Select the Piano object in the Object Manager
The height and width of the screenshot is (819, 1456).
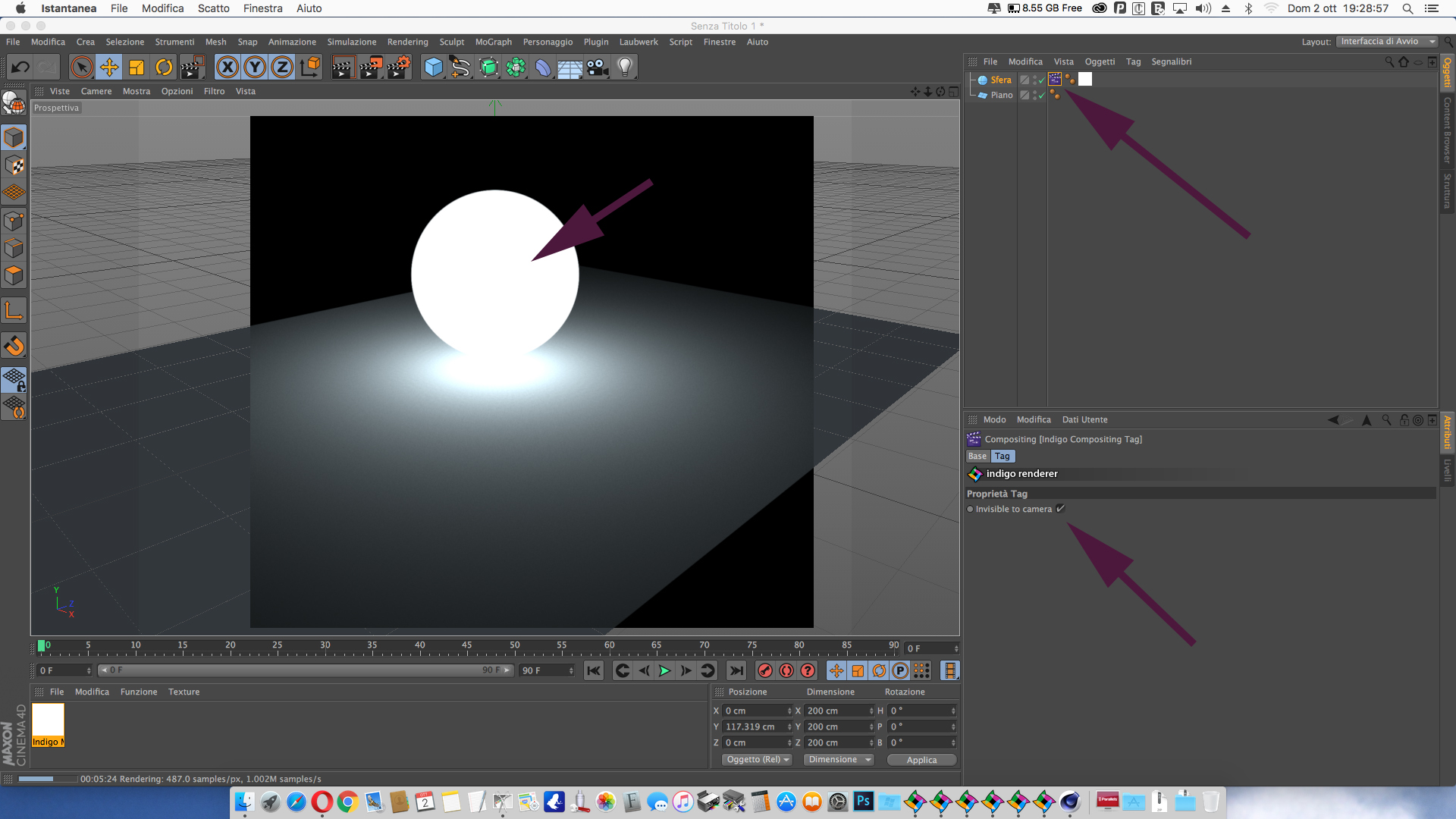point(1001,95)
